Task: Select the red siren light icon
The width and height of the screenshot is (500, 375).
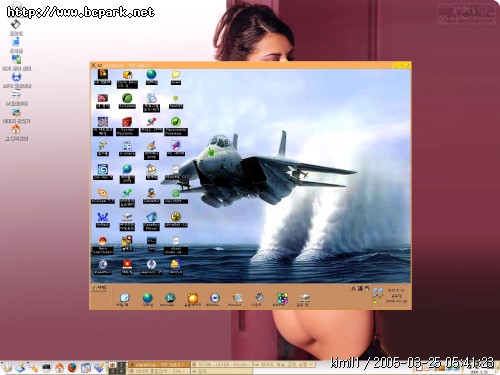Action: click(x=127, y=264)
